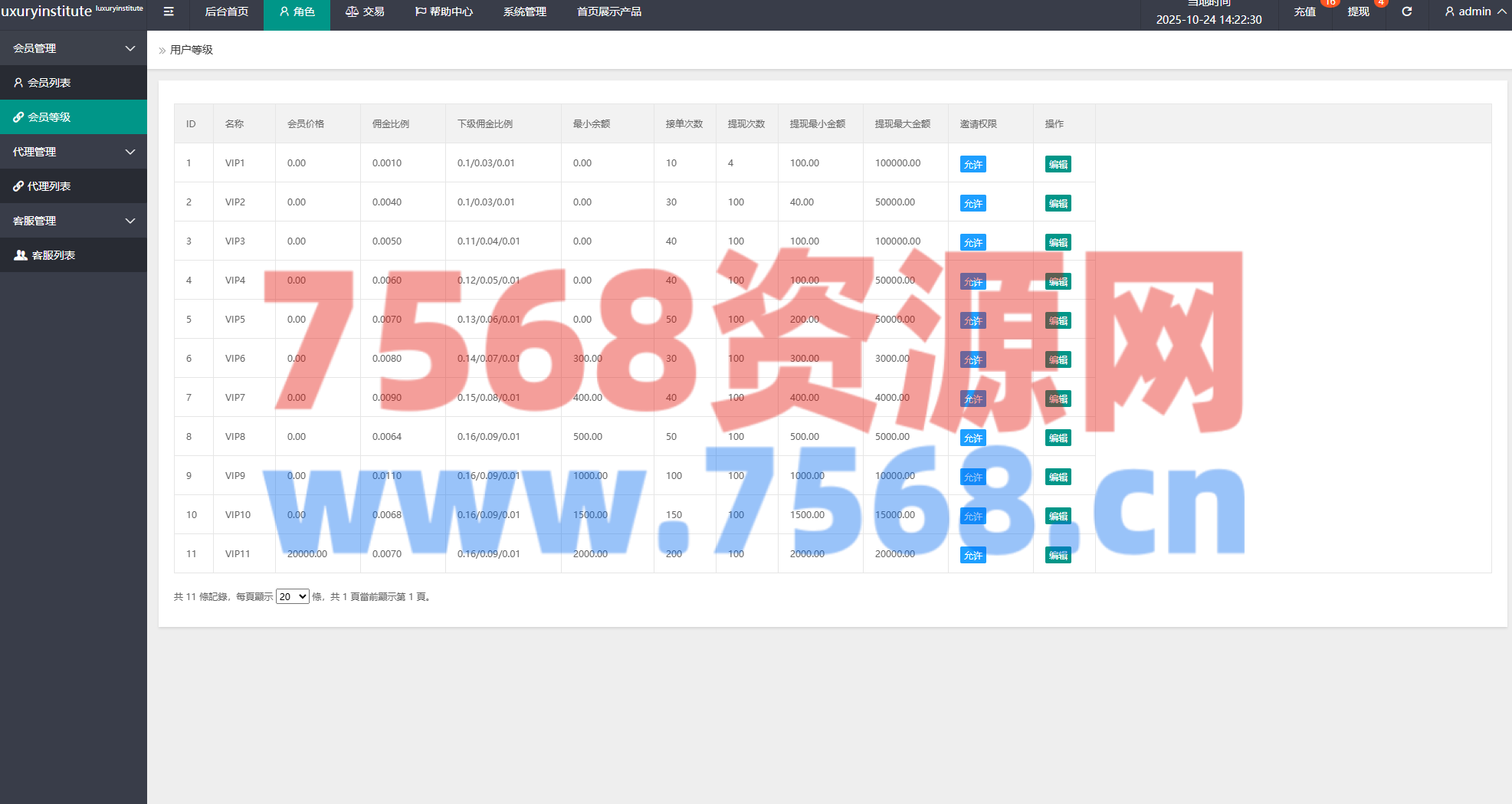The image size is (1512, 804).
Task: Open 会员列表 in the sidebar
Action: [x=74, y=83]
